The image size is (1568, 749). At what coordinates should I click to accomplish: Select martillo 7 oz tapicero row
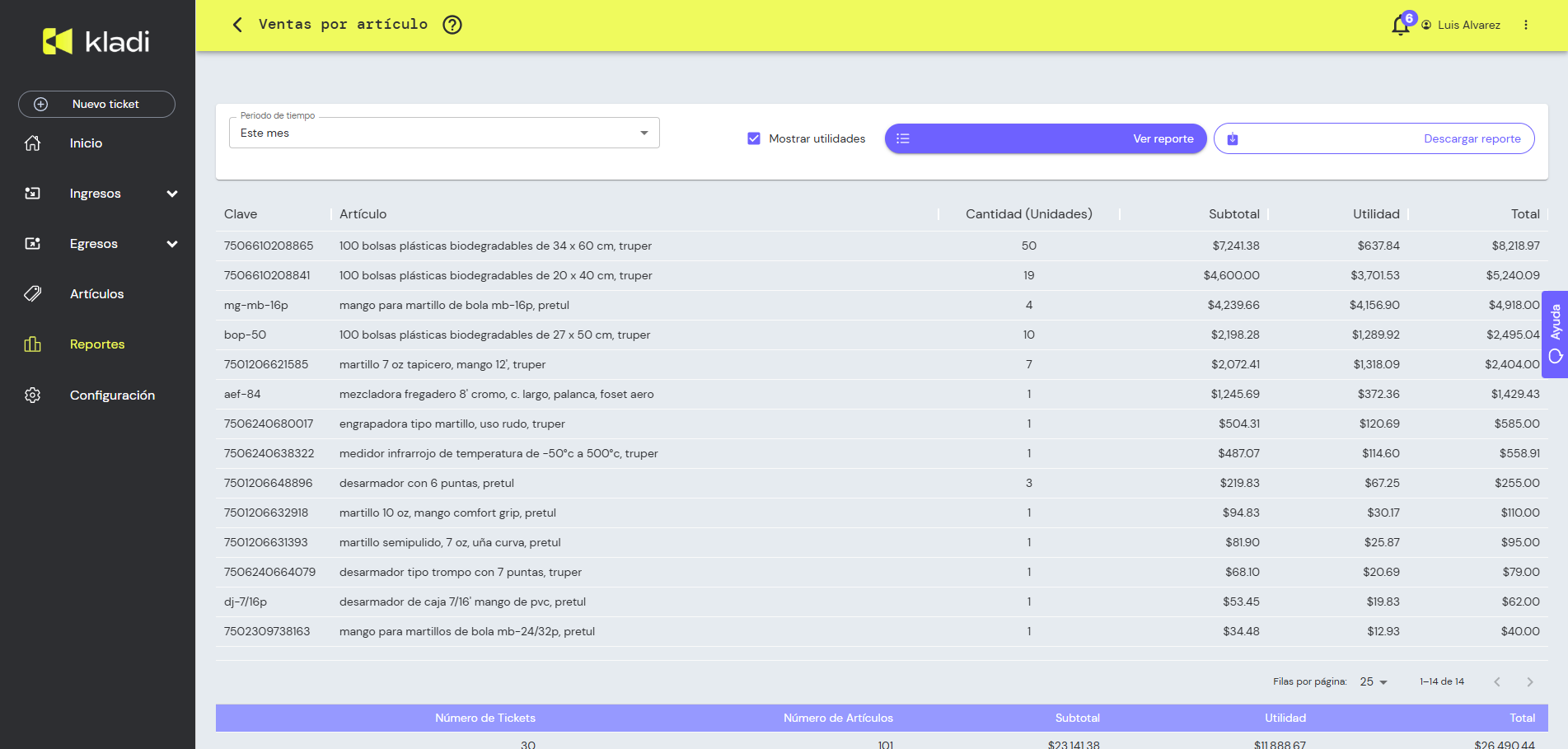pyautogui.click(x=882, y=364)
